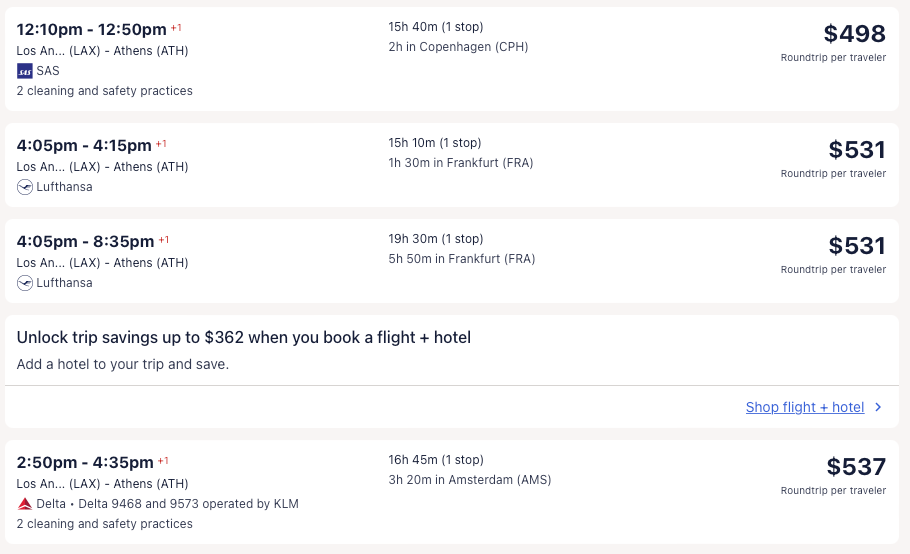Click the chevron arrow beside Shop flight + hotel

(878, 407)
